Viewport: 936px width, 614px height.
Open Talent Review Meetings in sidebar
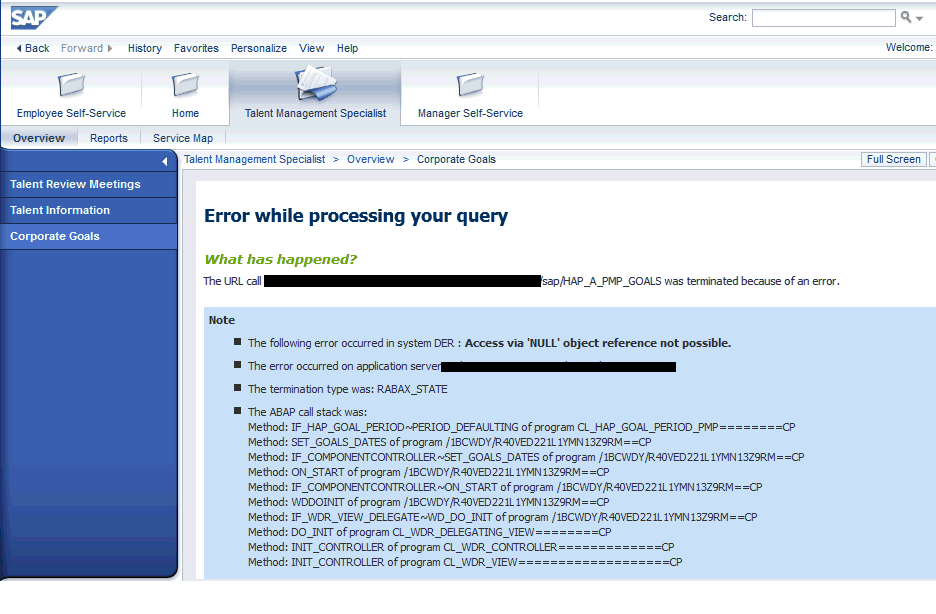coord(88,184)
